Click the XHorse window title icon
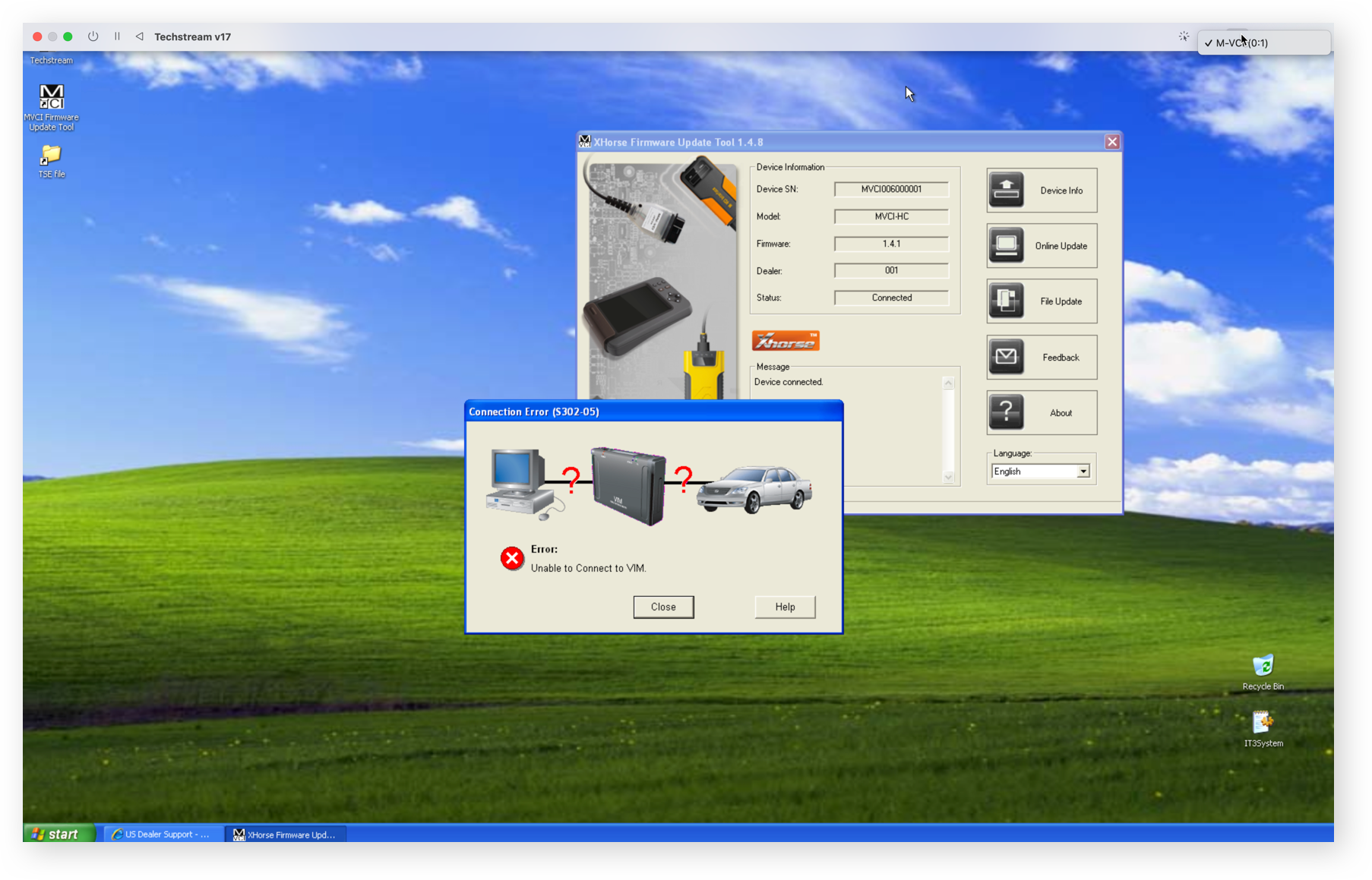Image resolution: width=1372 pixels, height=880 pixels. click(584, 141)
